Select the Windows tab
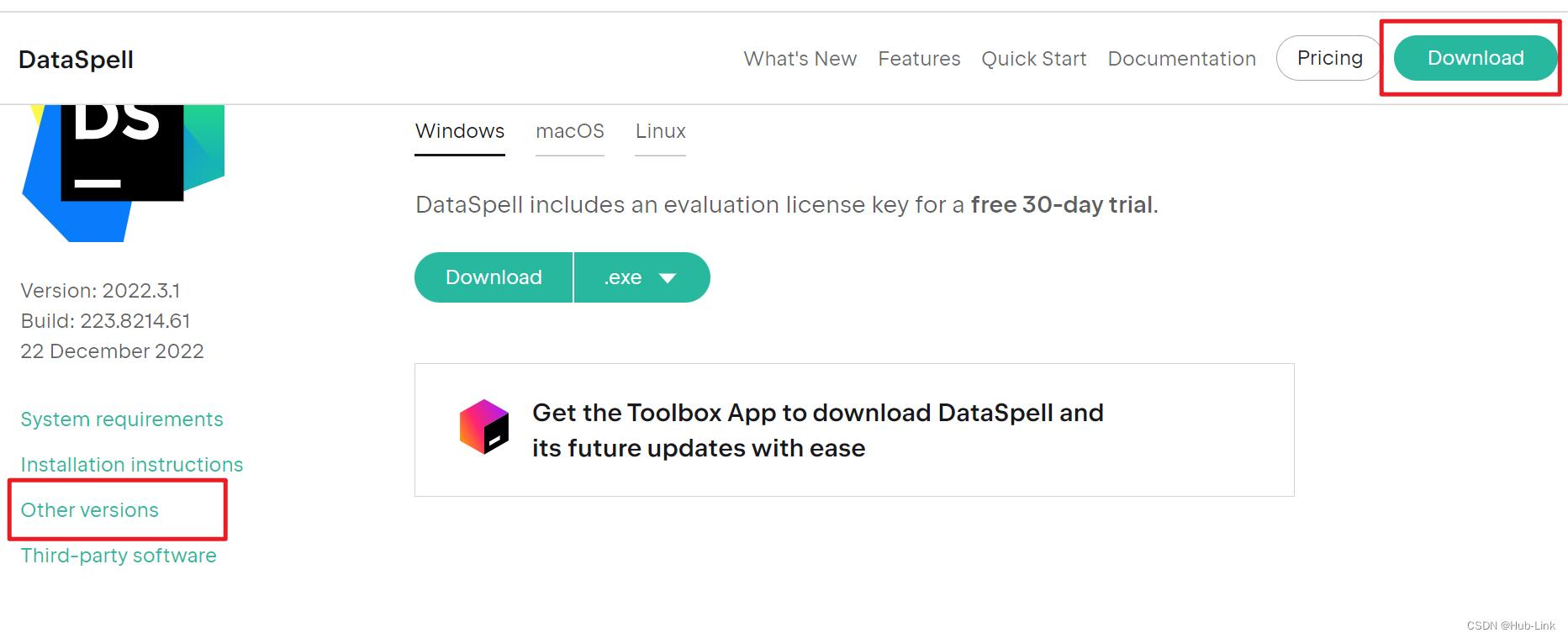Screen dimensions: 1568x638 click(460, 131)
